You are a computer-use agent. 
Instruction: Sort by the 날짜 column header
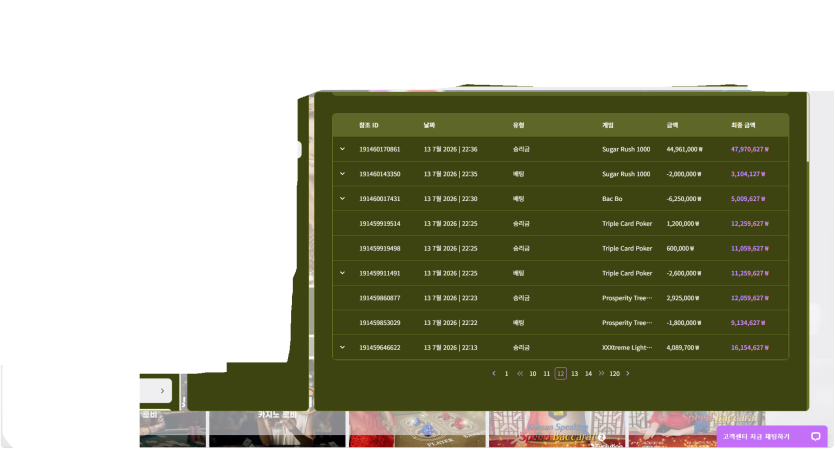click(429, 125)
